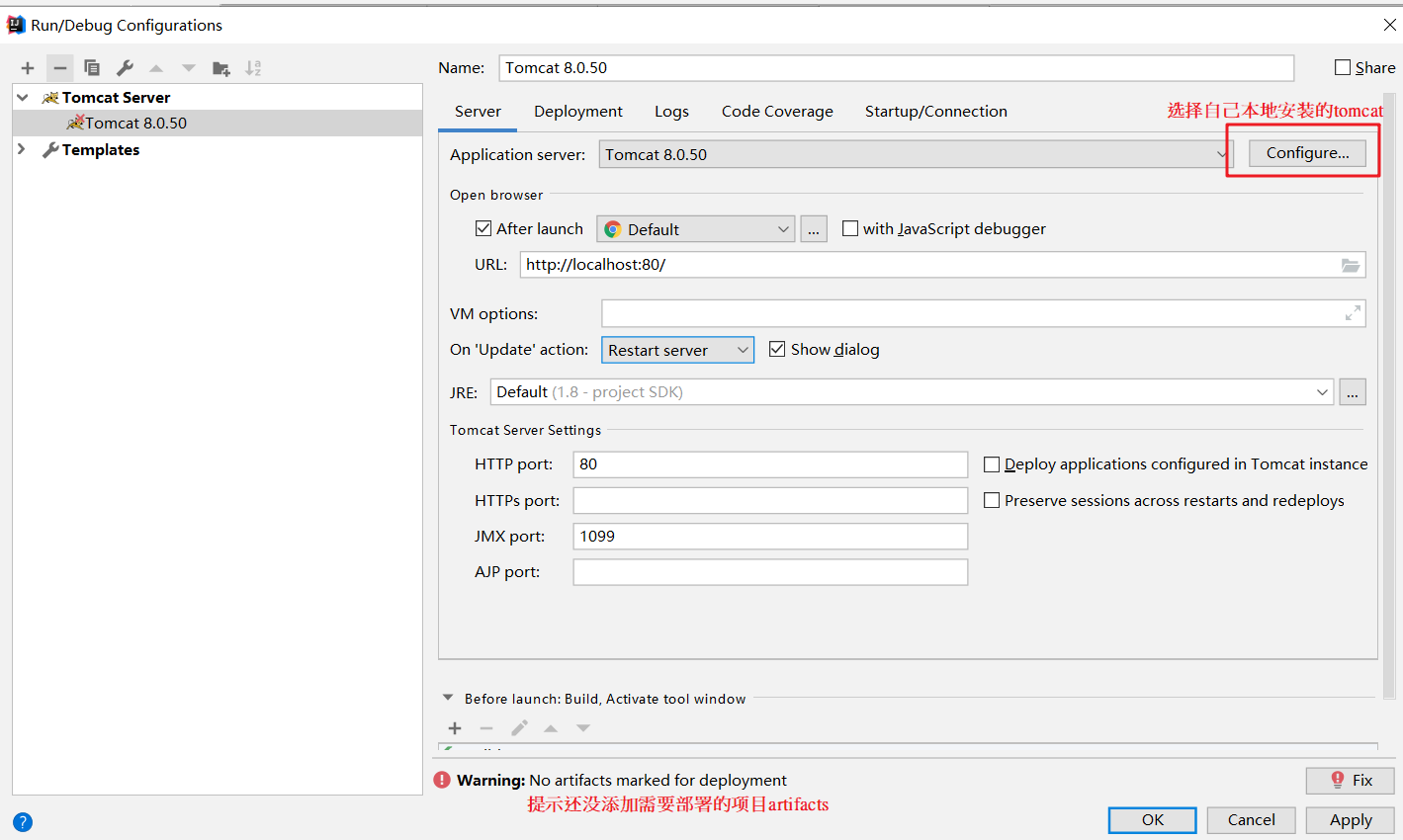Enable with JavaScript debugger checkbox
Viewport: 1403px width, 840px height.
click(850, 228)
